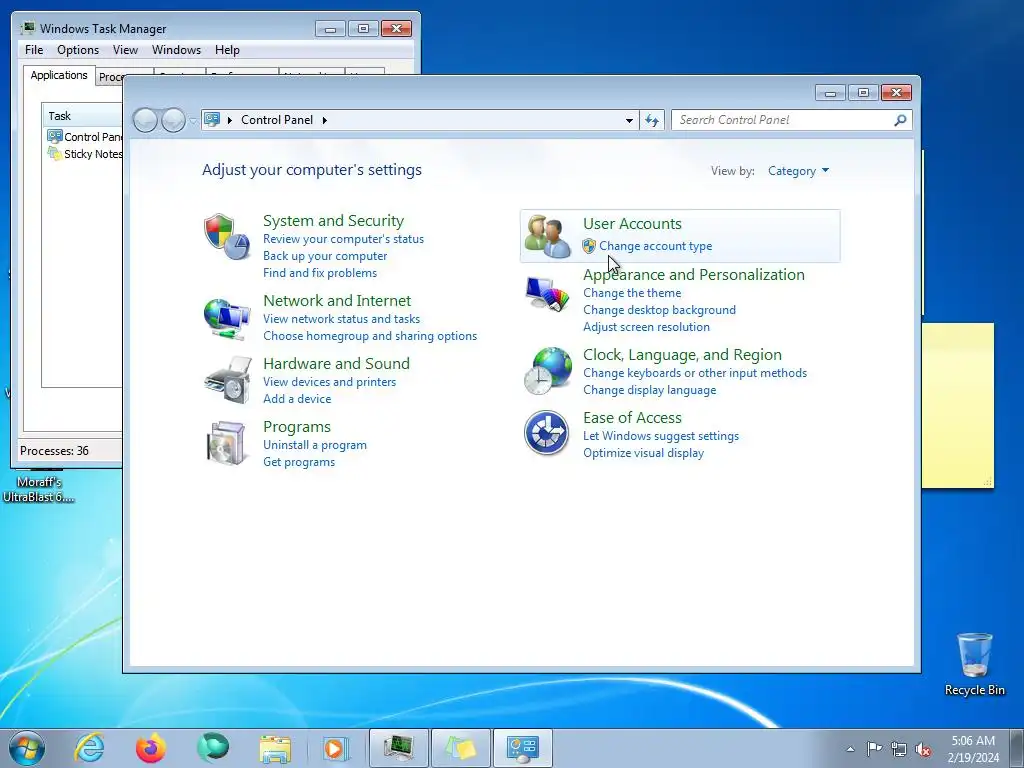
Task: Click Change account type link
Action: pos(656,246)
